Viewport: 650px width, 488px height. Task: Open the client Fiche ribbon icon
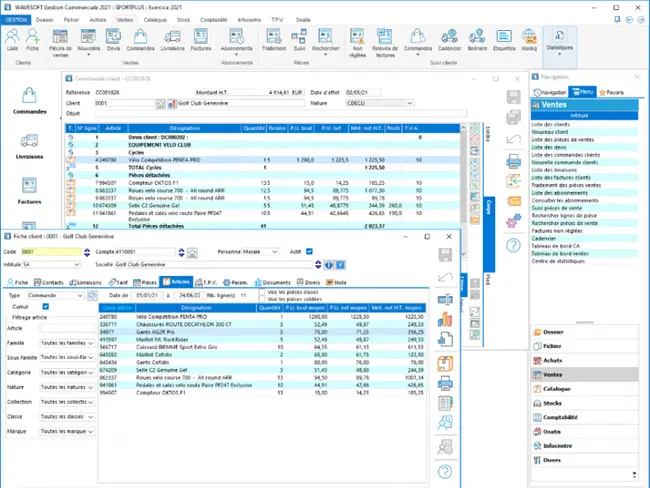point(32,40)
